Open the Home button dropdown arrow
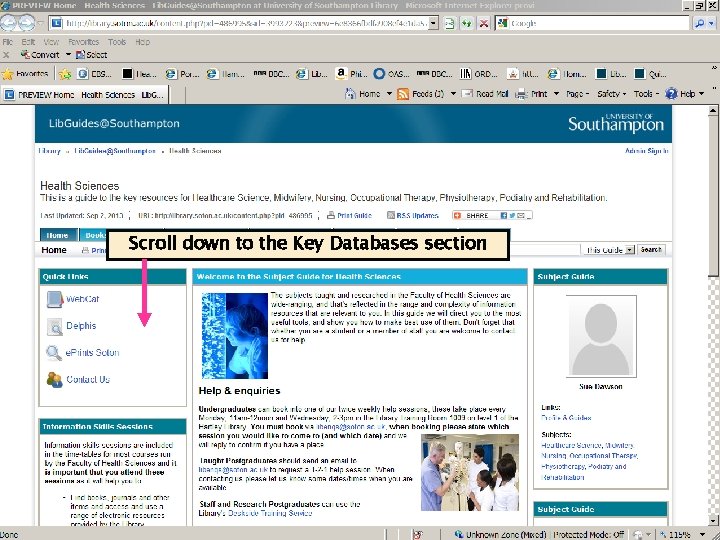The width and height of the screenshot is (720, 540). point(389,94)
